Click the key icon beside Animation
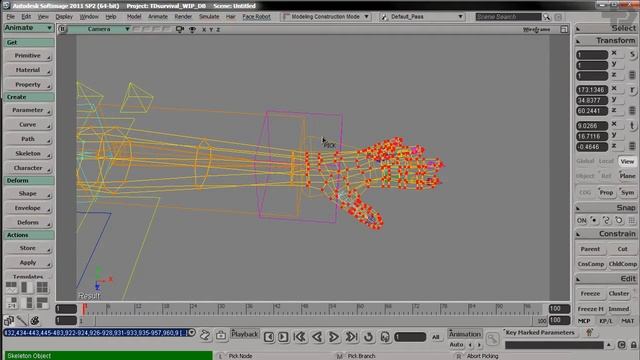Viewport: 640px width, 360px height. pos(493,338)
